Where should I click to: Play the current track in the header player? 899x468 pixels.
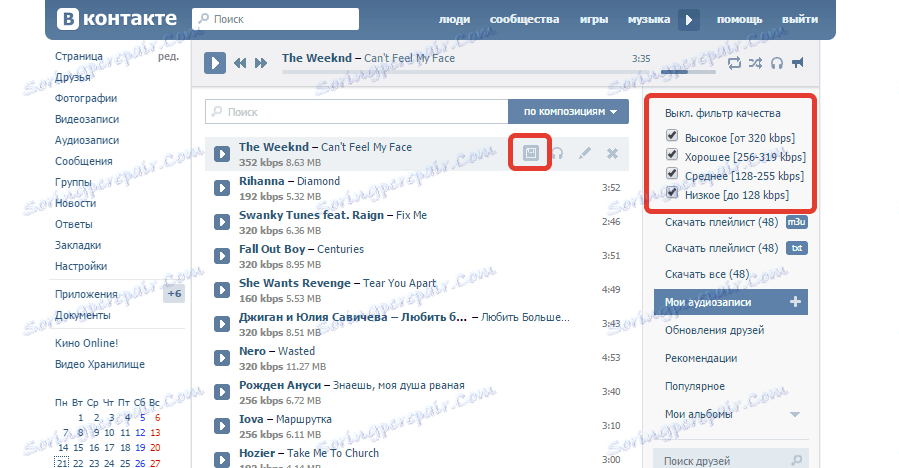coord(215,63)
